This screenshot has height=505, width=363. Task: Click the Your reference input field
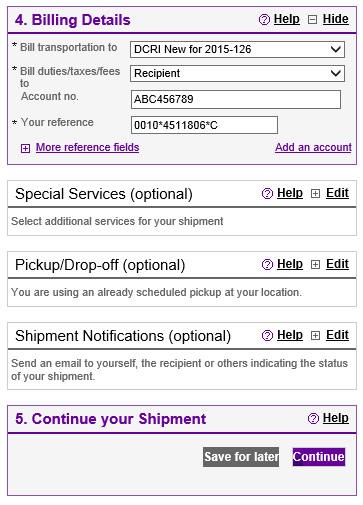coord(204,125)
